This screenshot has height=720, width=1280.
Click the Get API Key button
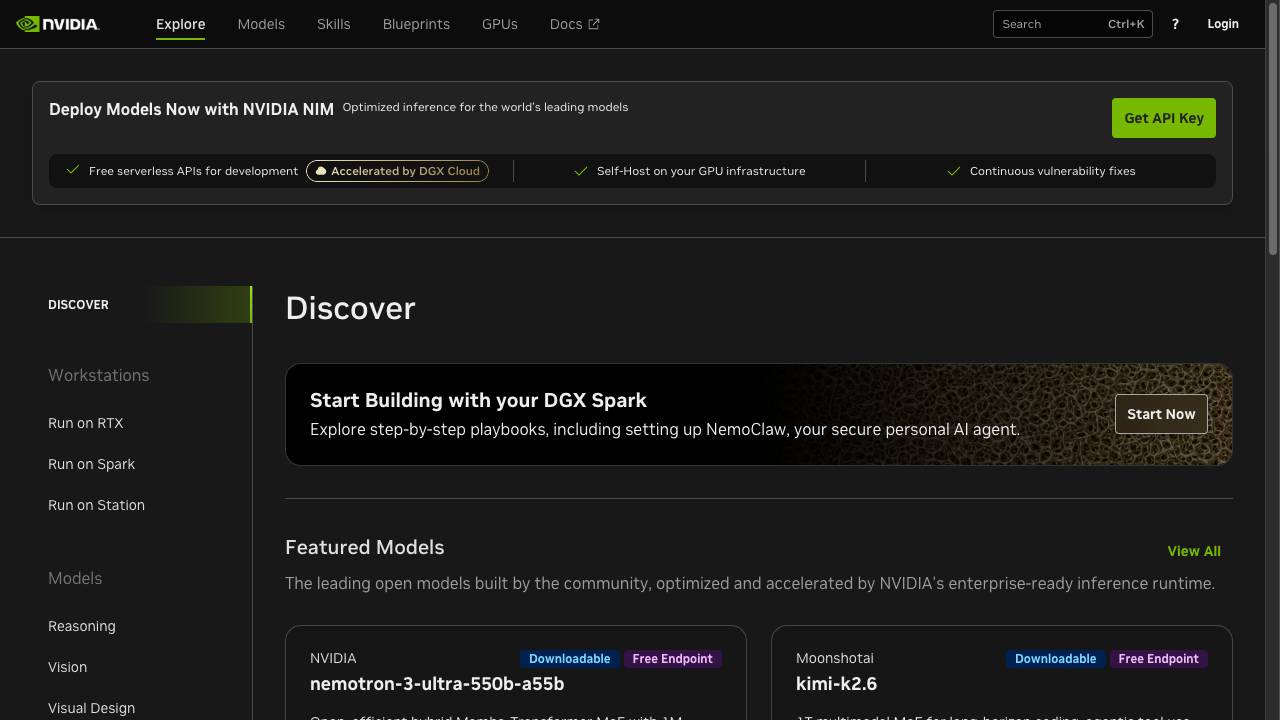1163,118
